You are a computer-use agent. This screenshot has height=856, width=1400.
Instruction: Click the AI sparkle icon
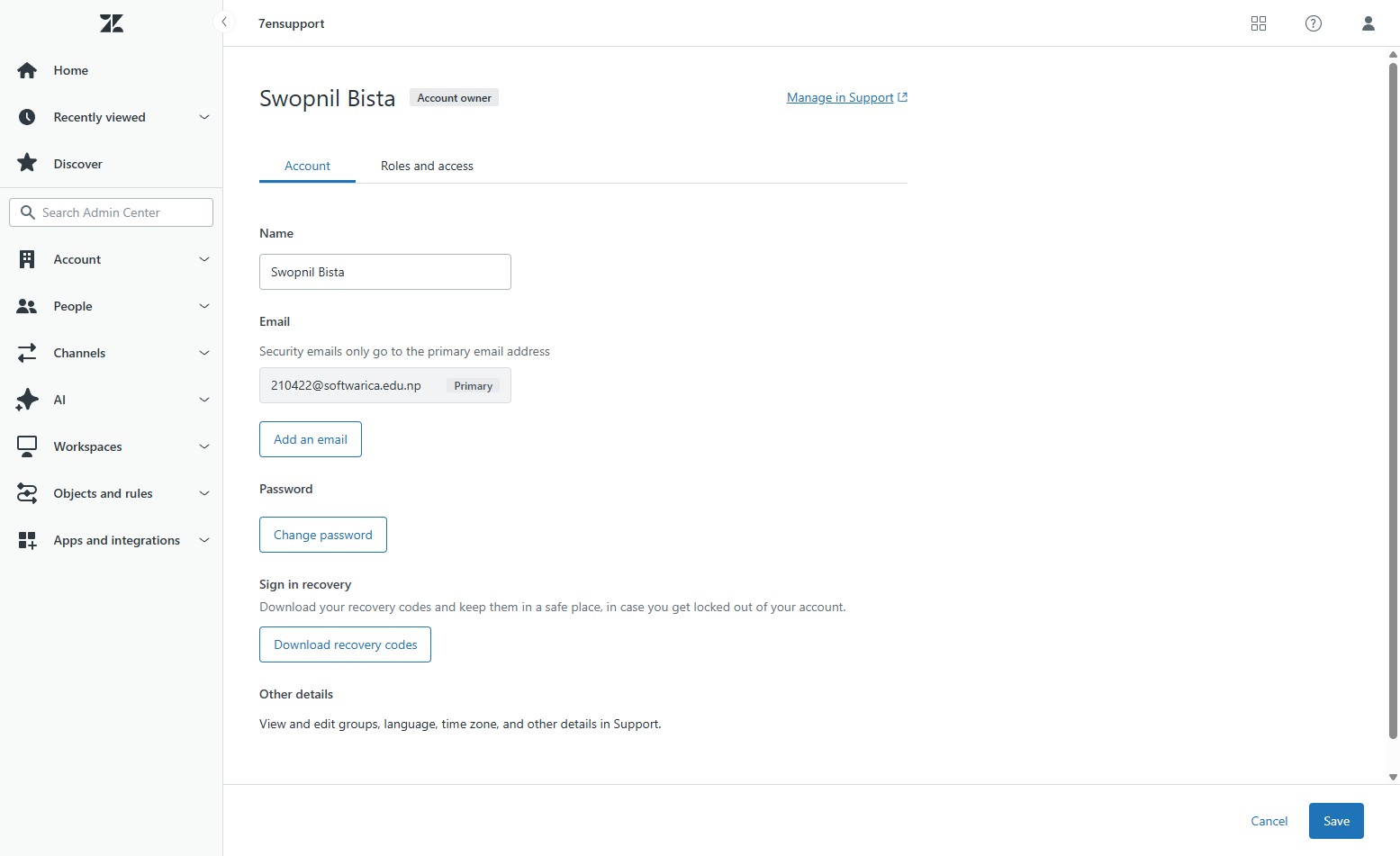(27, 400)
